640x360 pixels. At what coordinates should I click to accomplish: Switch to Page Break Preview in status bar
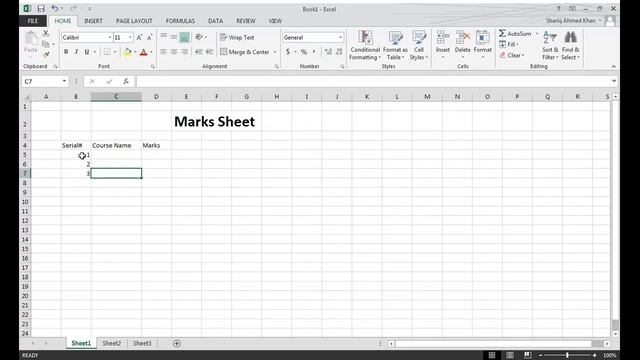pyautogui.click(x=527, y=355)
